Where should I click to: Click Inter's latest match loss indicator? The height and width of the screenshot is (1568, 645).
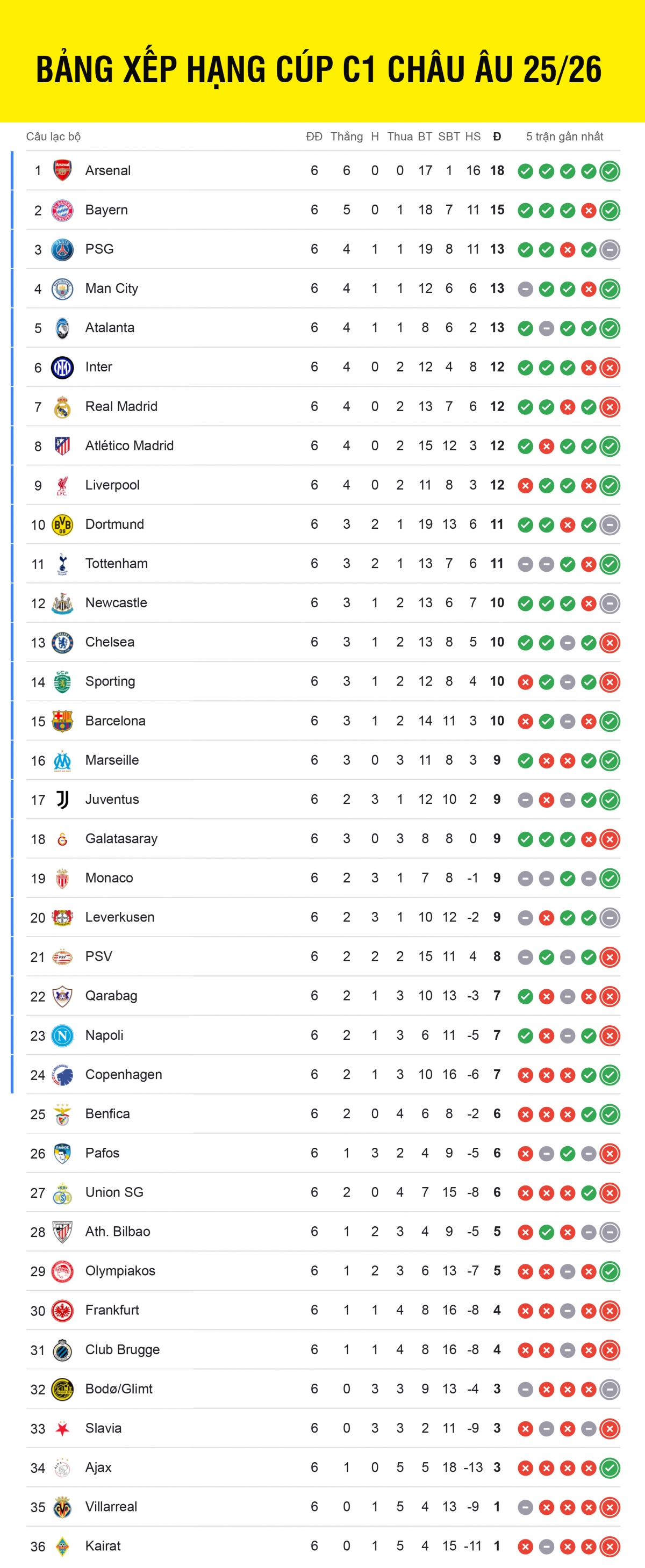coord(610,368)
